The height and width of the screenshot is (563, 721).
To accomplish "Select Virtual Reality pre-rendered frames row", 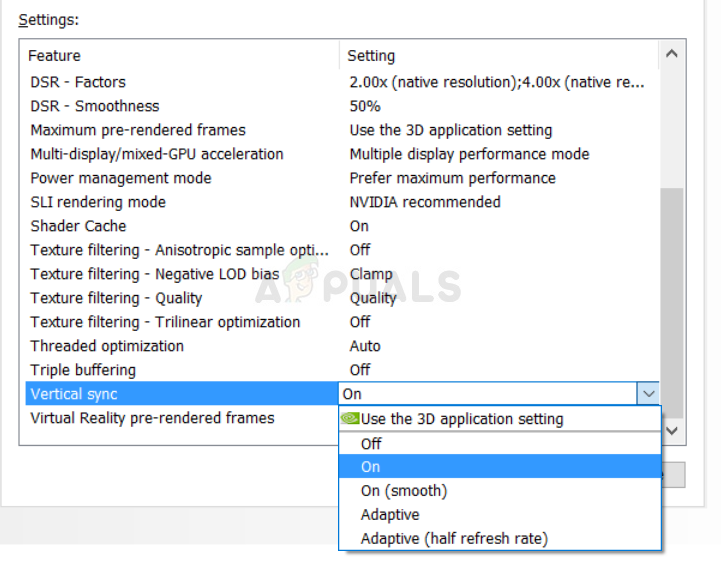I will [x=152, y=418].
